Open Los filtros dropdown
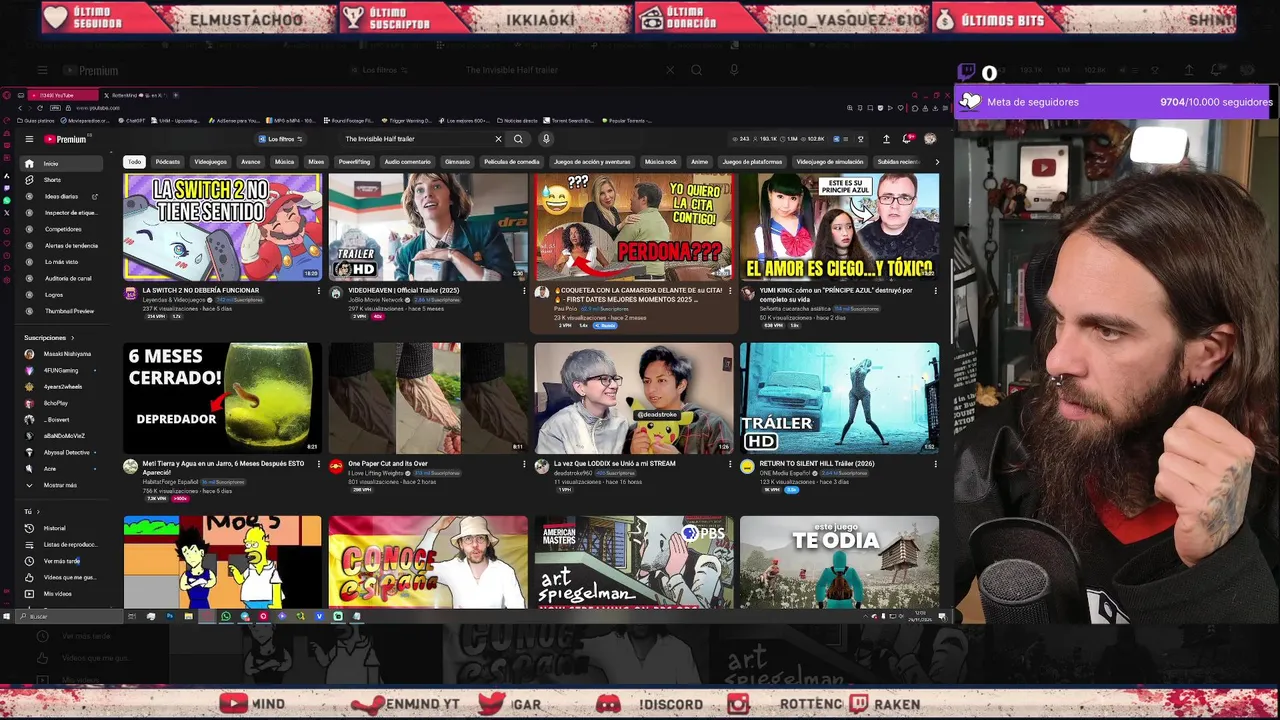The width and height of the screenshot is (1280, 720). pos(281,139)
